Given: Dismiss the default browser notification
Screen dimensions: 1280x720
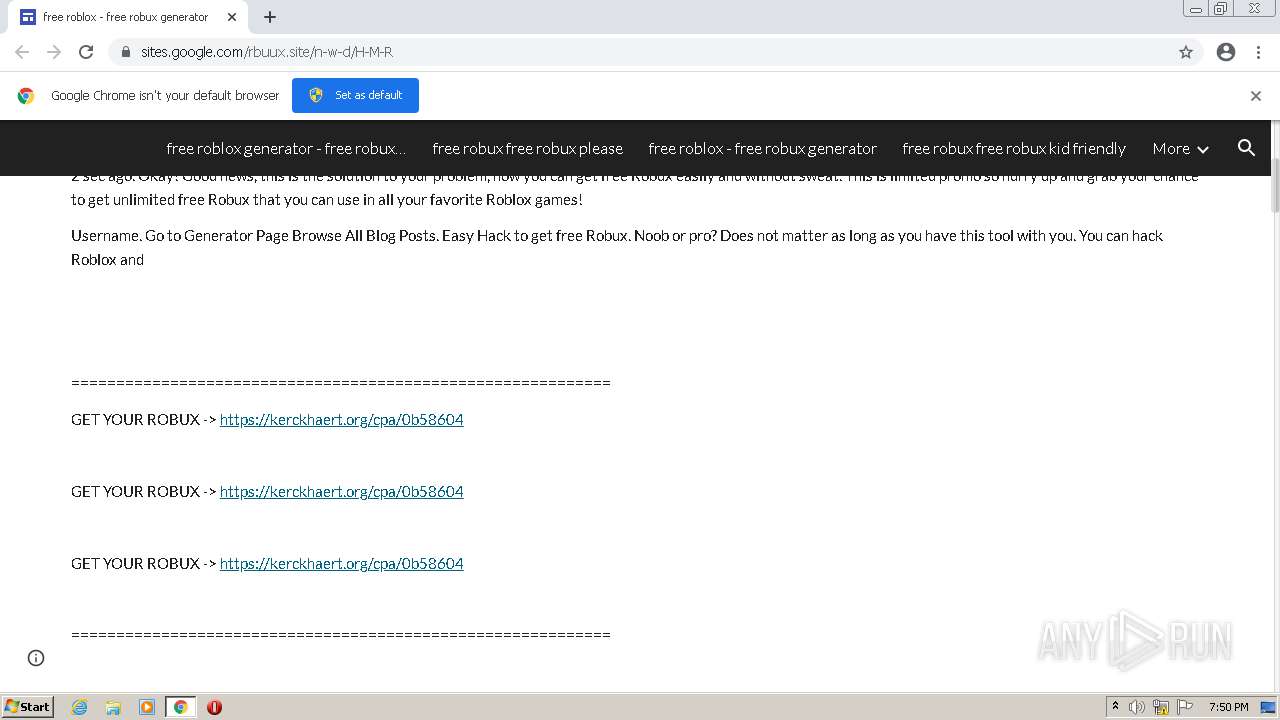Looking at the screenshot, I should (1256, 96).
